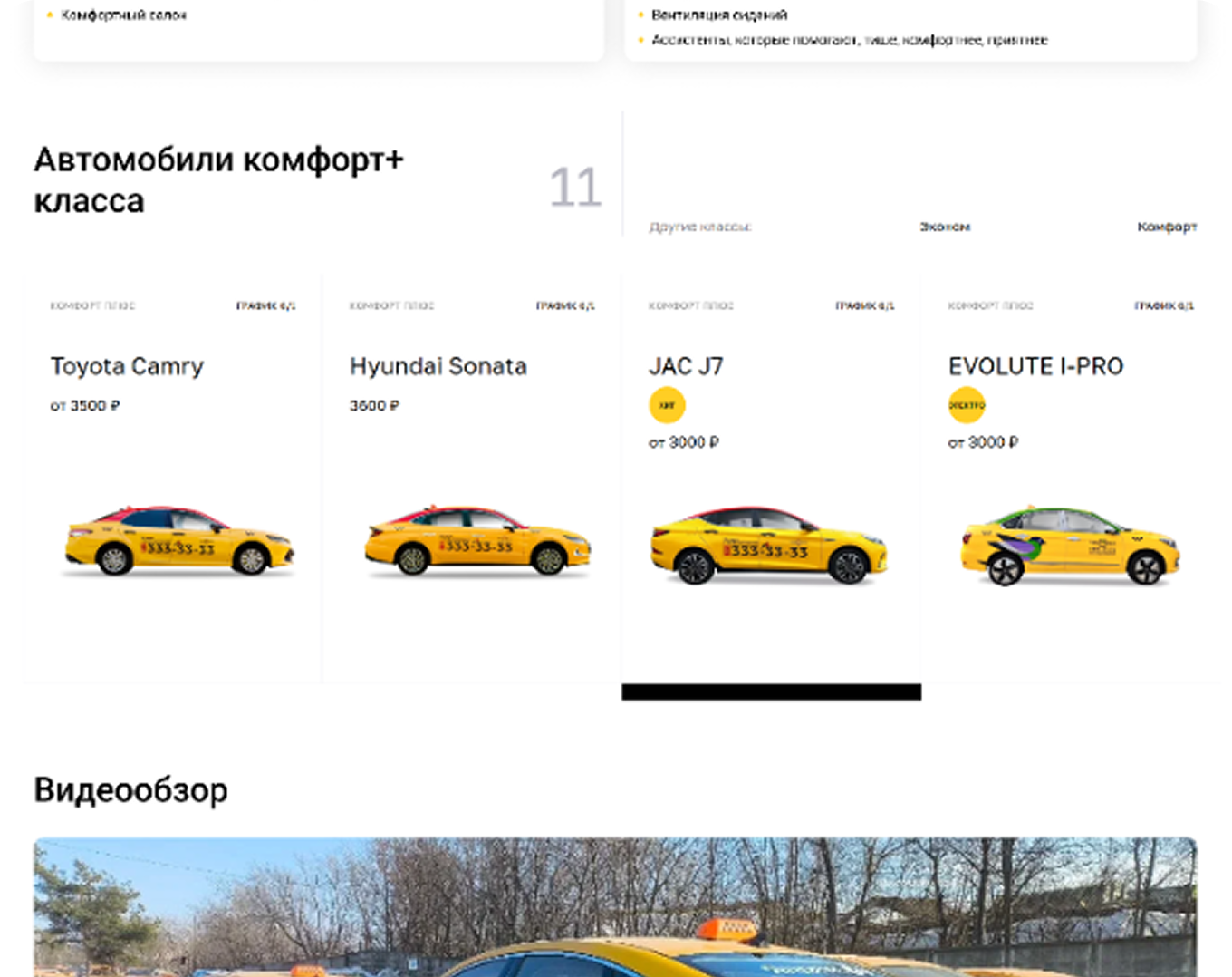Click 'График 6/1' on the JAC J7 card

(864, 306)
